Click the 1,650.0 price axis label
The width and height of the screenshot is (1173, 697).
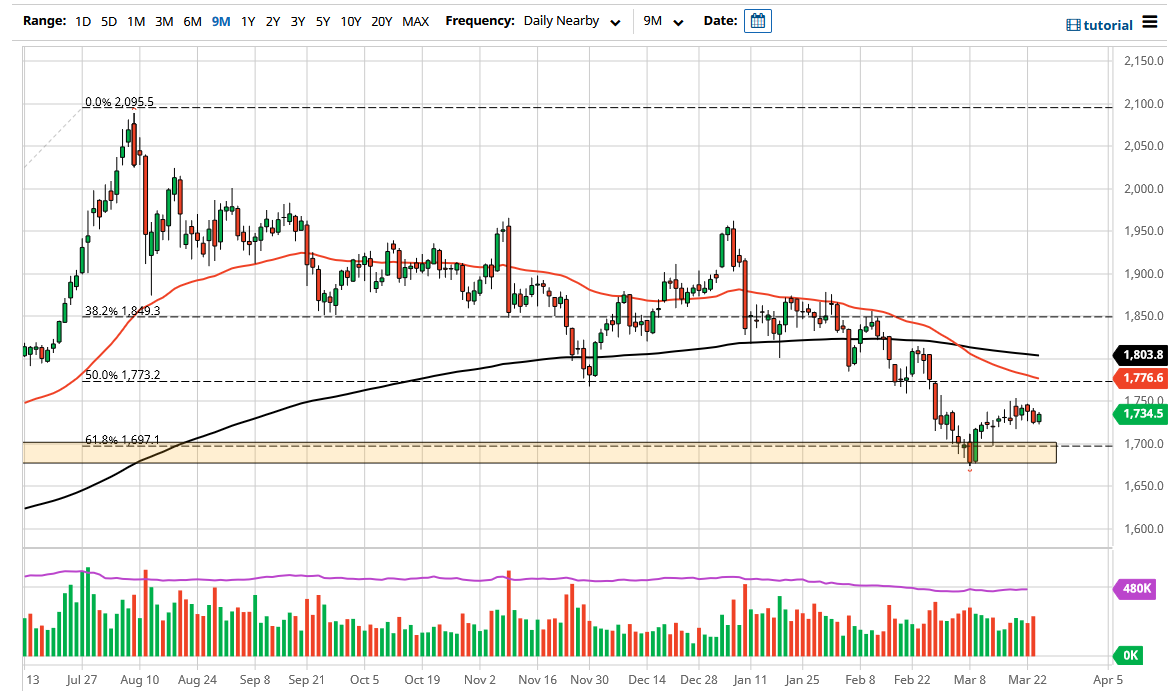pyautogui.click(x=1144, y=486)
